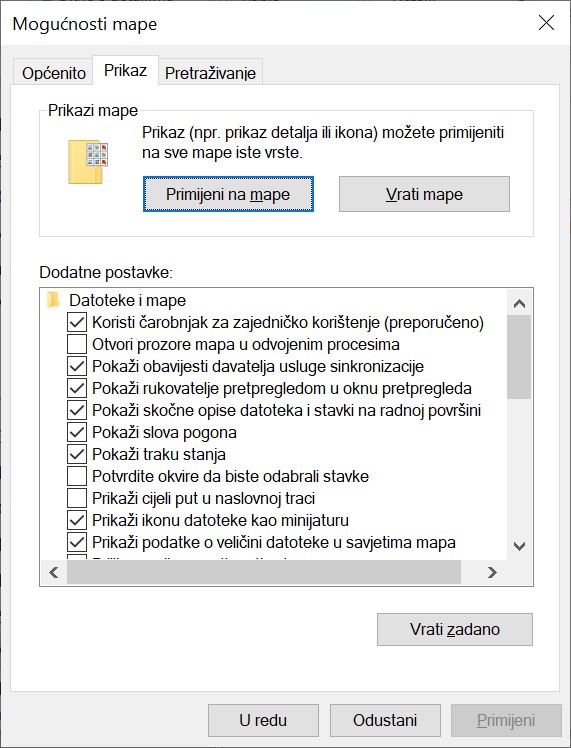Select the Datoteke i mape tree node
571x748 pixels.
point(127,301)
